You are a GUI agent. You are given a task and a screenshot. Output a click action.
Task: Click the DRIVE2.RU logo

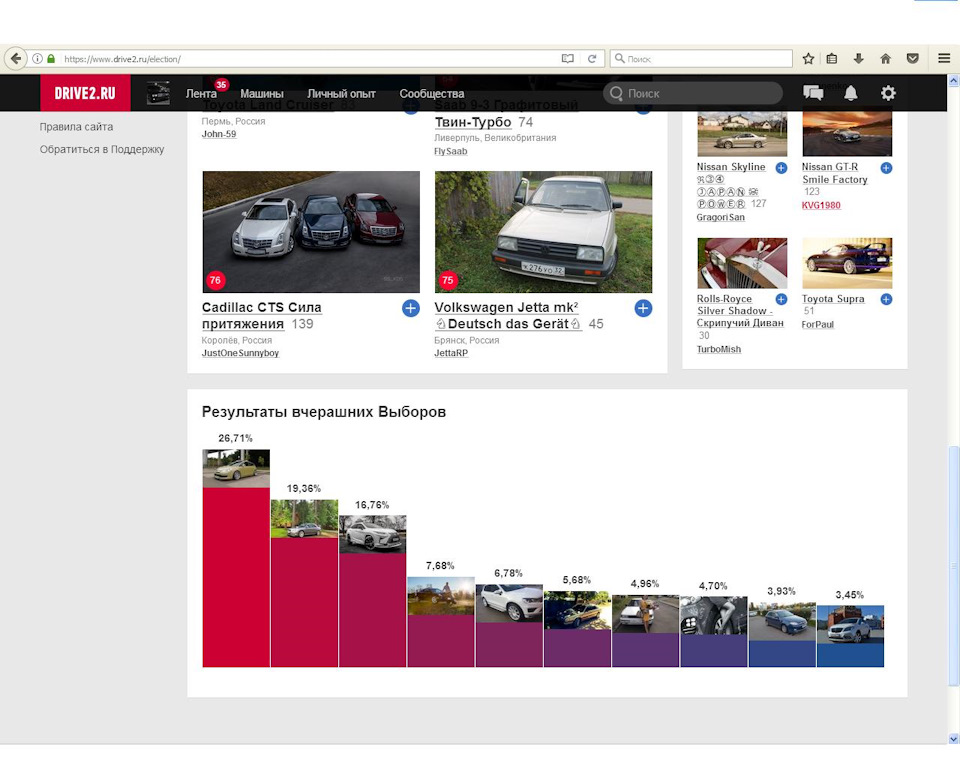85,93
